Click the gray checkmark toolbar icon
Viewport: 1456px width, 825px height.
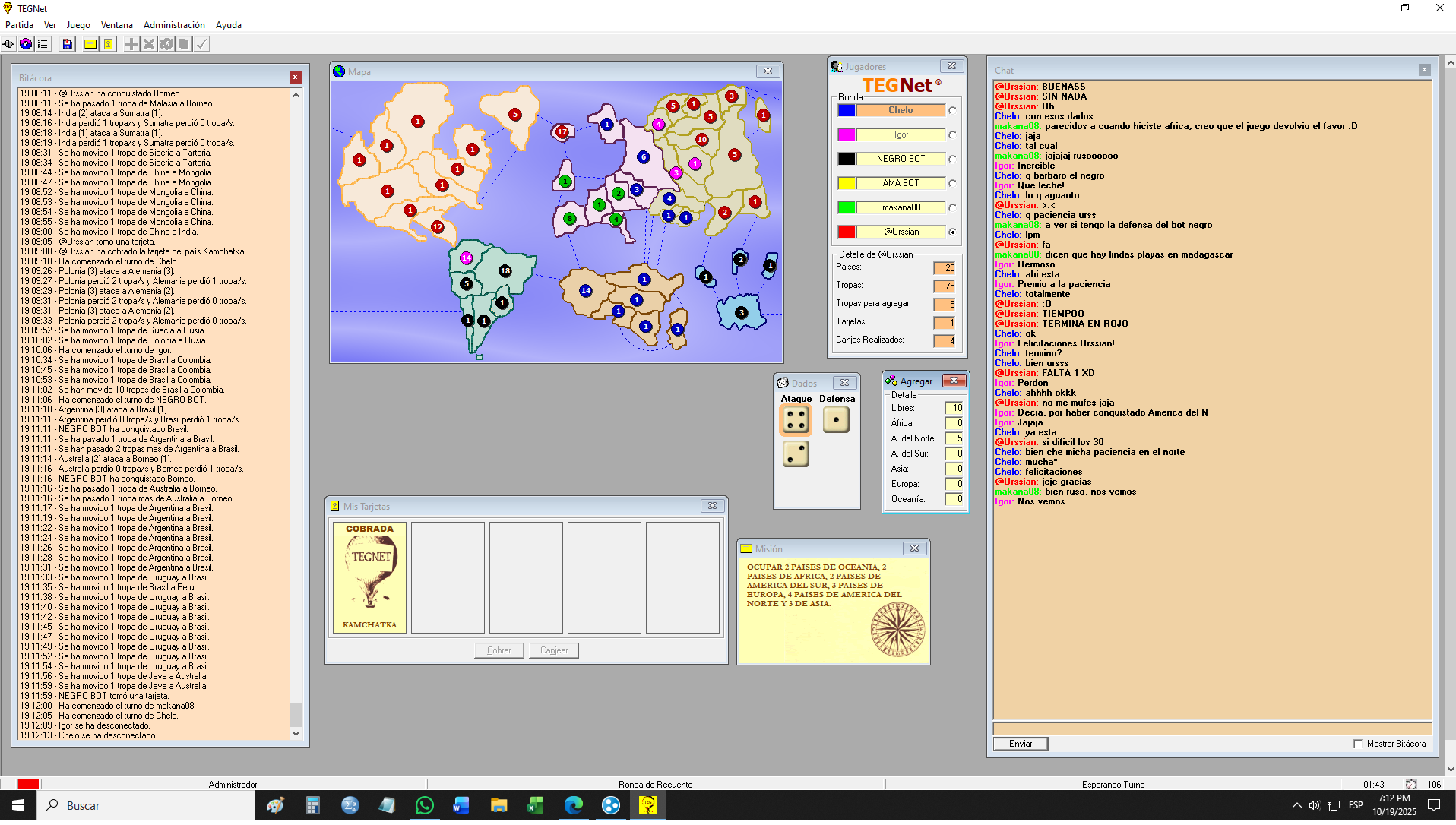click(x=201, y=44)
